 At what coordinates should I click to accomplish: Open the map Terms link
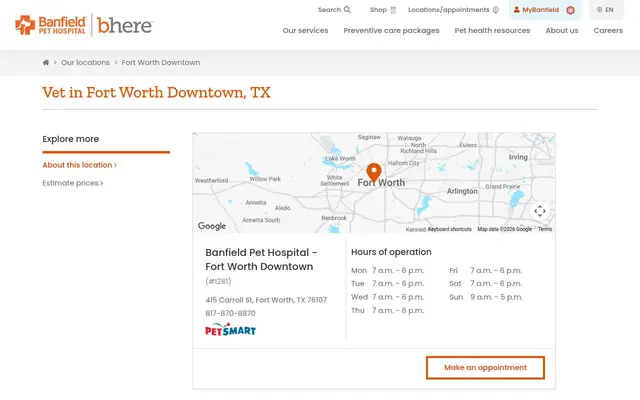(545, 229)
